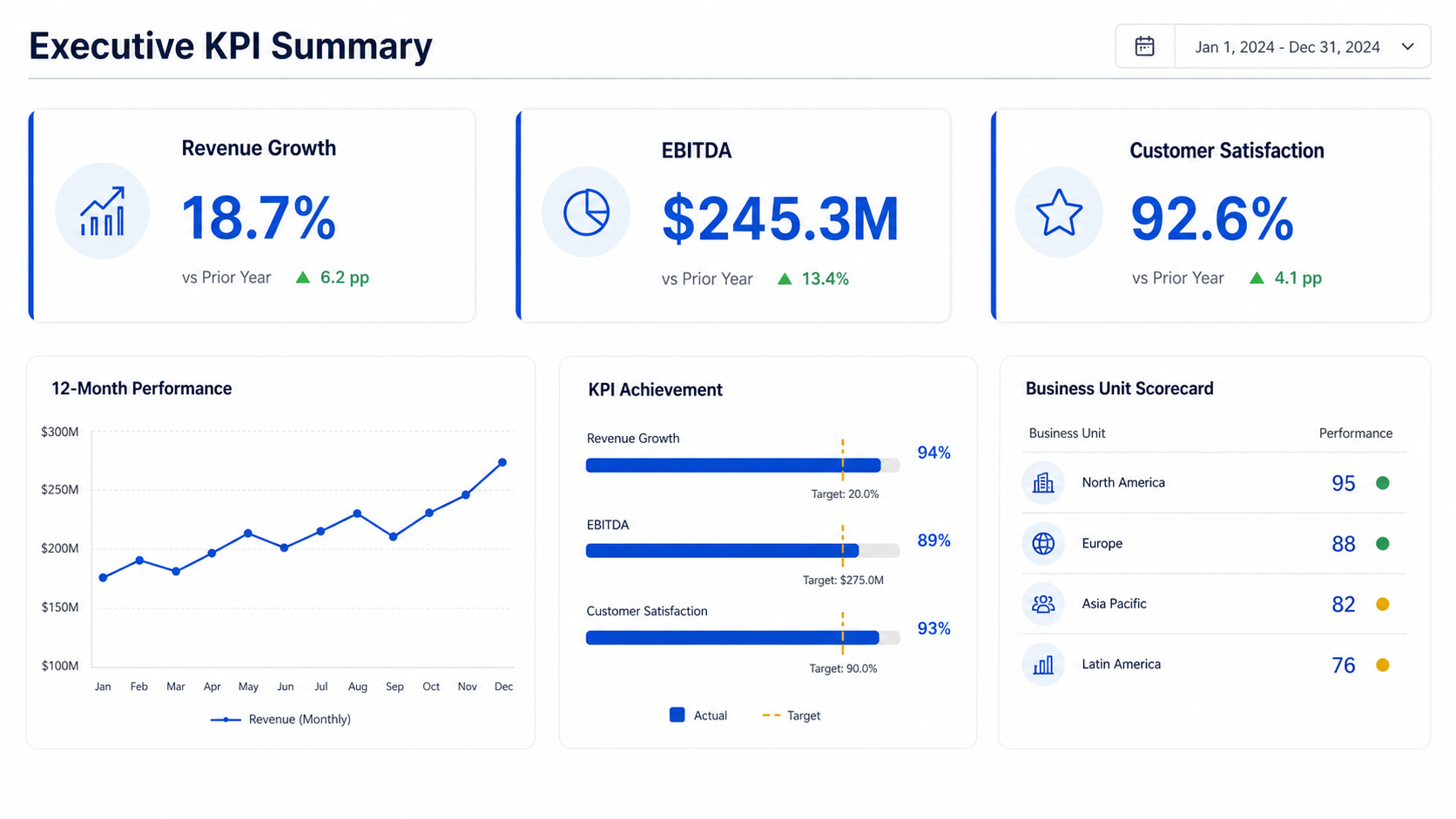Click the EBITDA pie chart icon
The height and width of the screenshot is (819, 1456).
click(x=586, y=212)
